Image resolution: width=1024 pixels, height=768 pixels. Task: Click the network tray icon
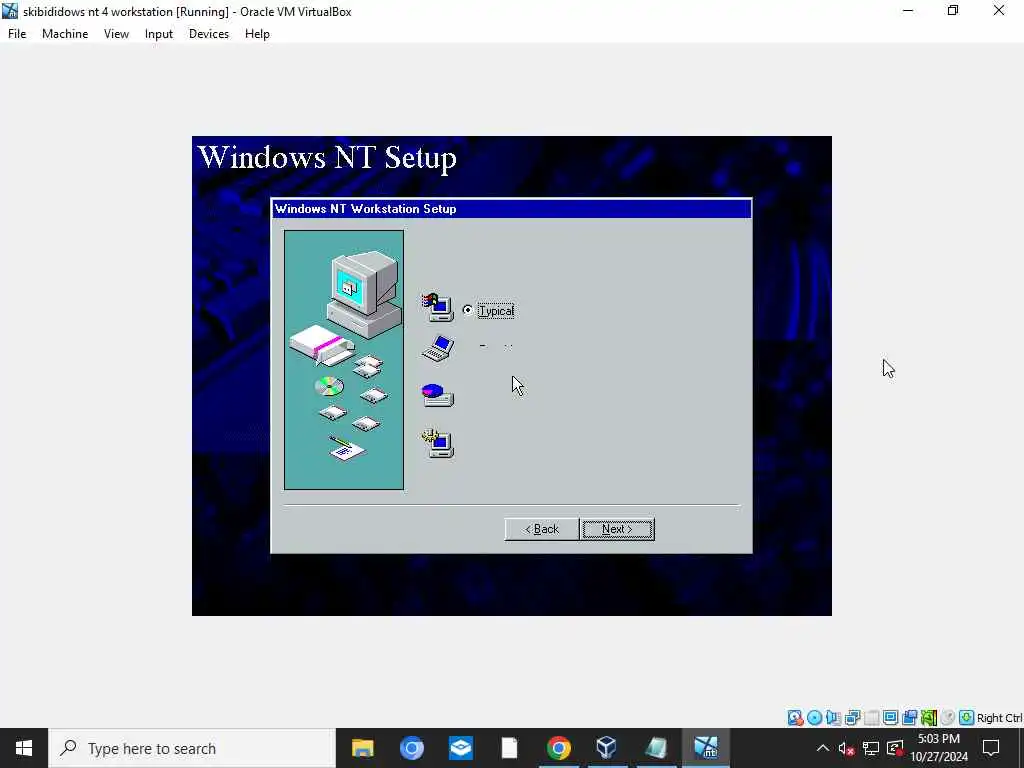[871, 748]
